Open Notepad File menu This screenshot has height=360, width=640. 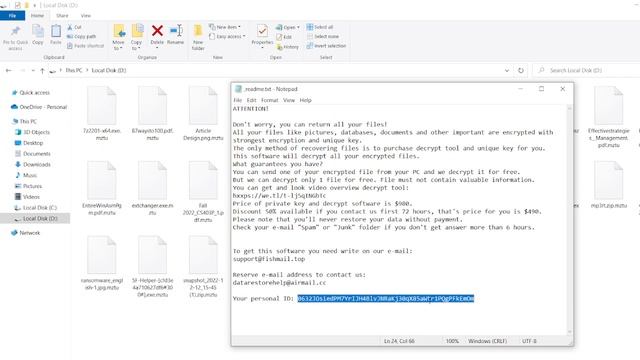tap(238, 100)
